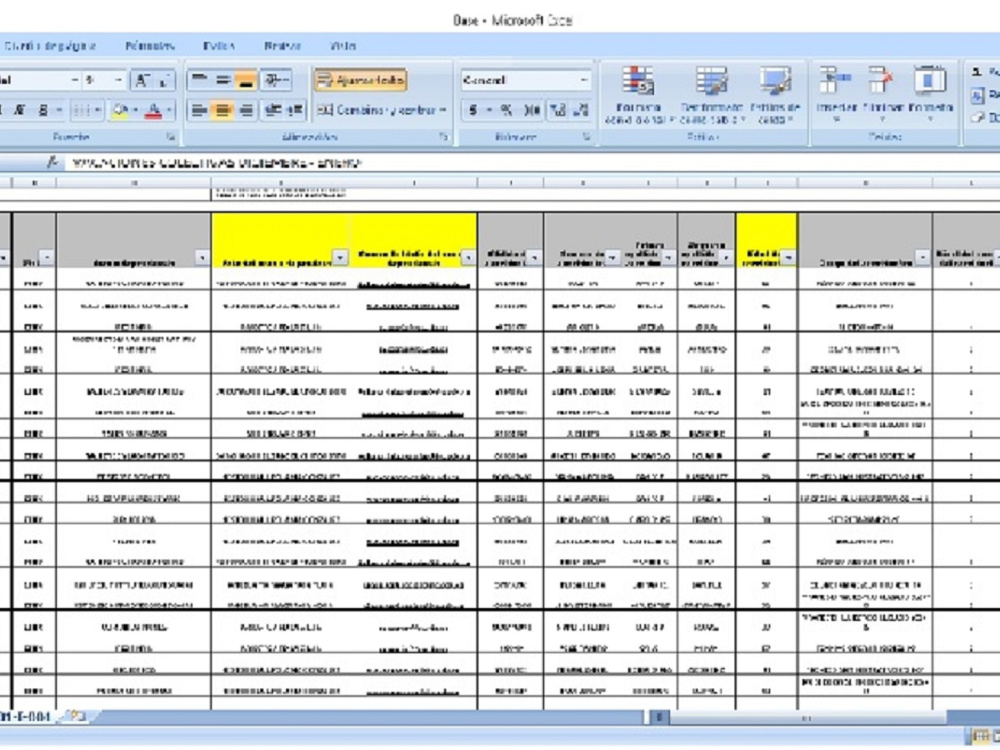Align text to middle of cell
1000x750 pixels.
coord(223,80)
